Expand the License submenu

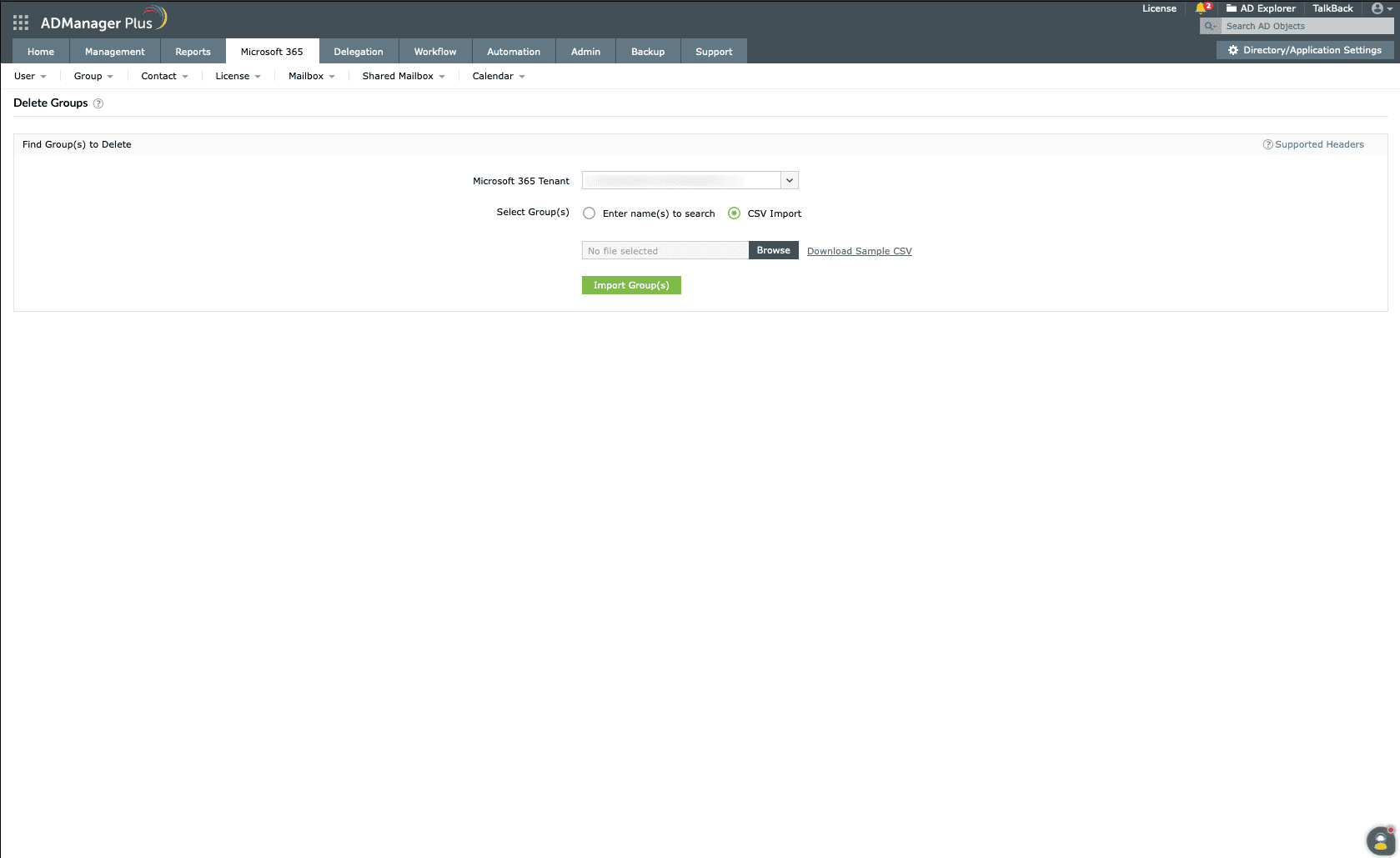(x=238, y=77)
